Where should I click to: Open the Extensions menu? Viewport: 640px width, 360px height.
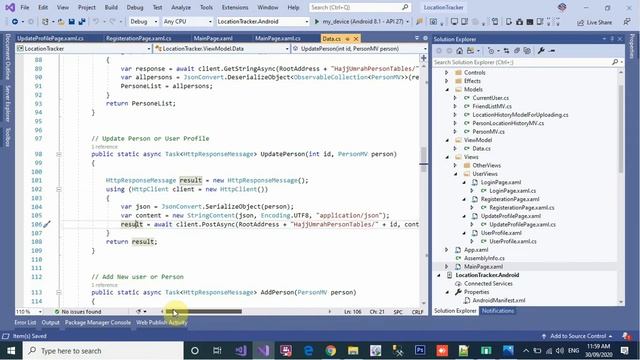[235, 7]
